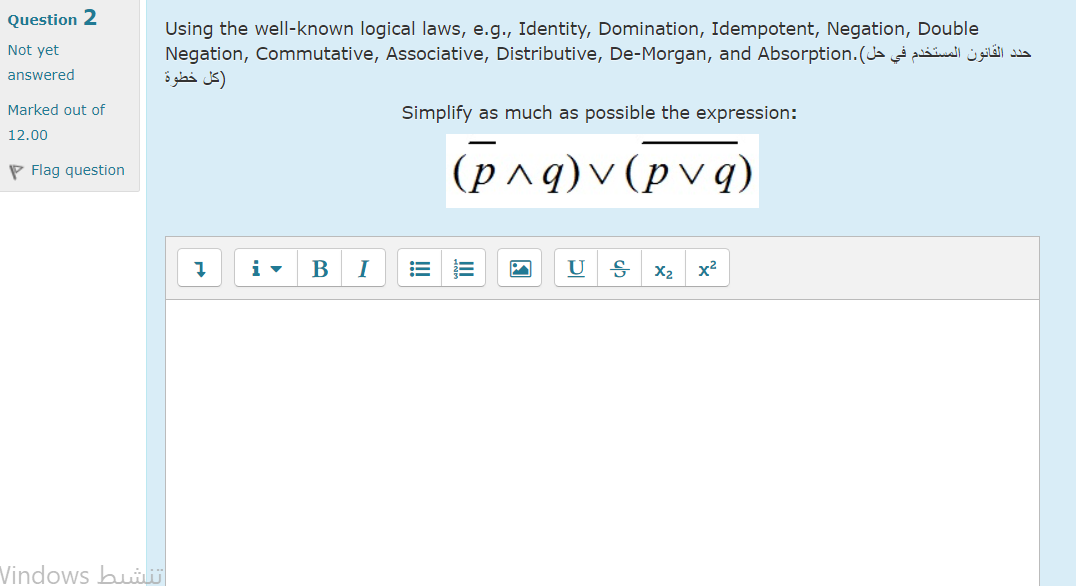Toggle strikethrough formatting
Screen dimensions: 1076x586
click(x=619, y=267)
